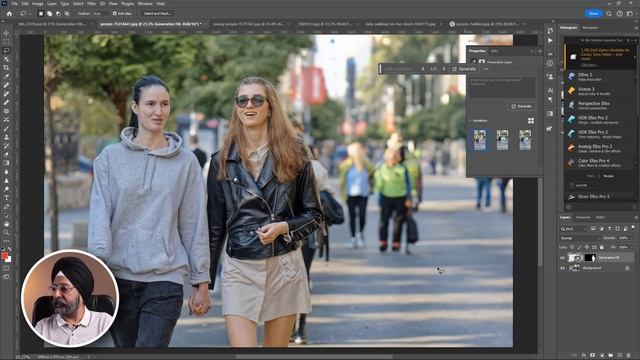Click the layer style fx icon

pyautogui.click(x=584, y=356)
